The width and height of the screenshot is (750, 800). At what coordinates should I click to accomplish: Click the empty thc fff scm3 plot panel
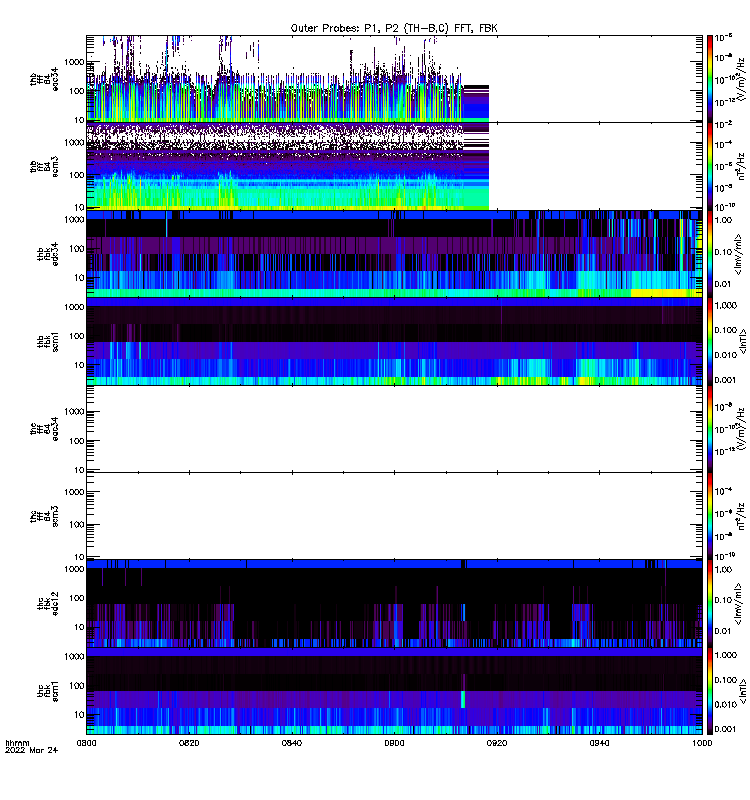click(394, 516)
